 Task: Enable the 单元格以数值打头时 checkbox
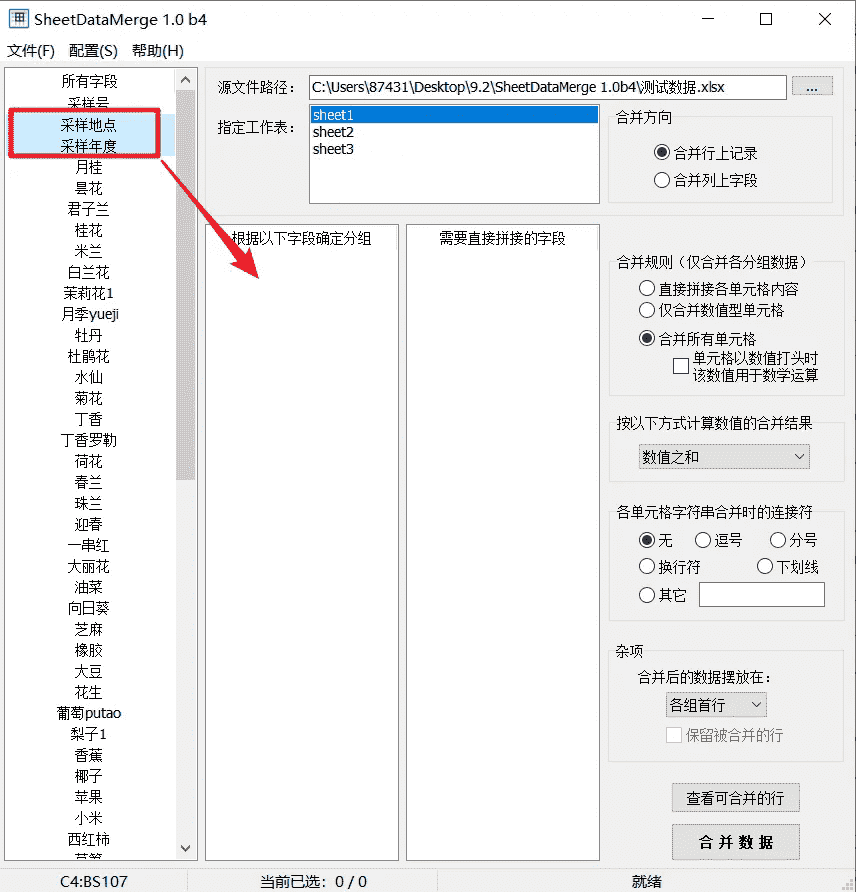click(x=681, y=366)
